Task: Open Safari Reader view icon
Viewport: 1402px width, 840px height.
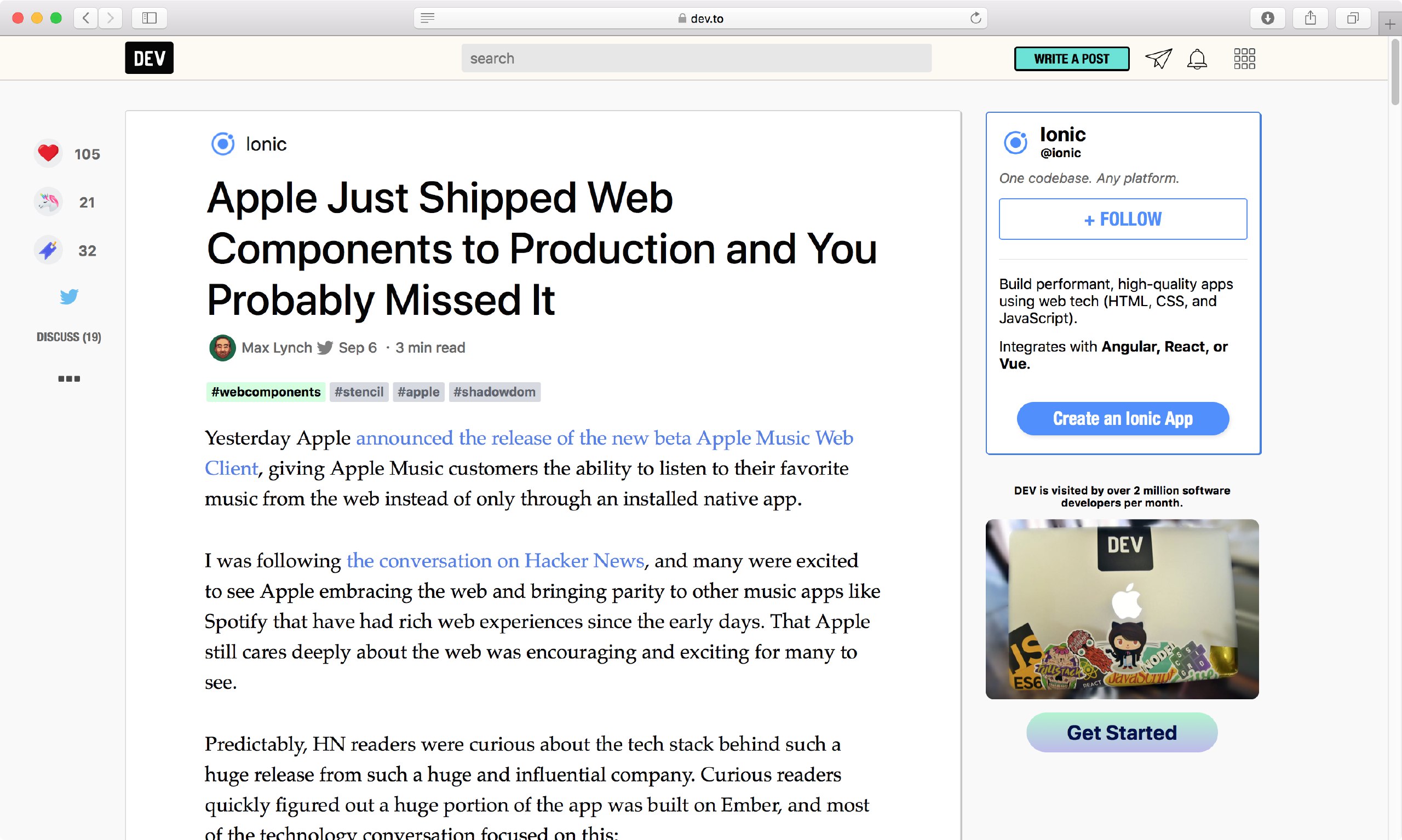Action: tap(428, 18)
